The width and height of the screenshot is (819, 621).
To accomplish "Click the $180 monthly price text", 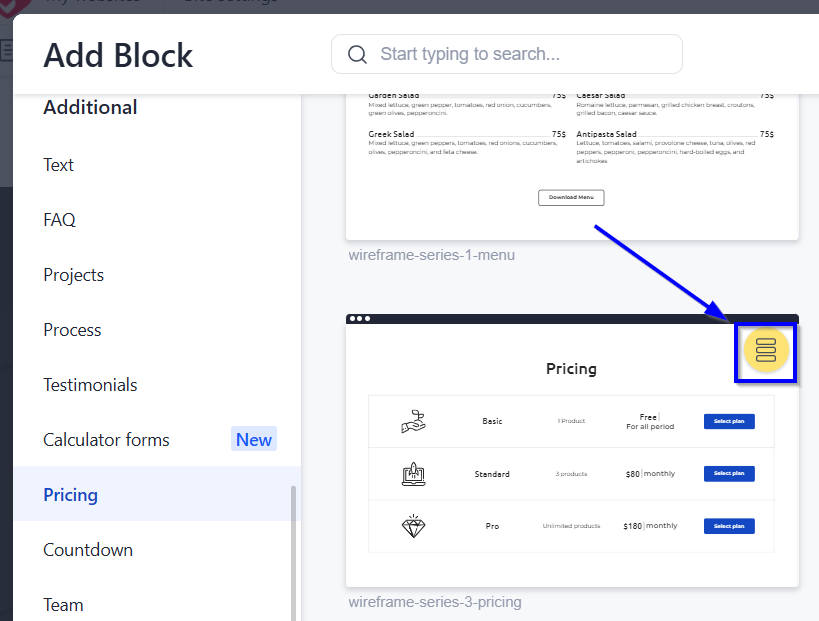I will click(650, 526).
